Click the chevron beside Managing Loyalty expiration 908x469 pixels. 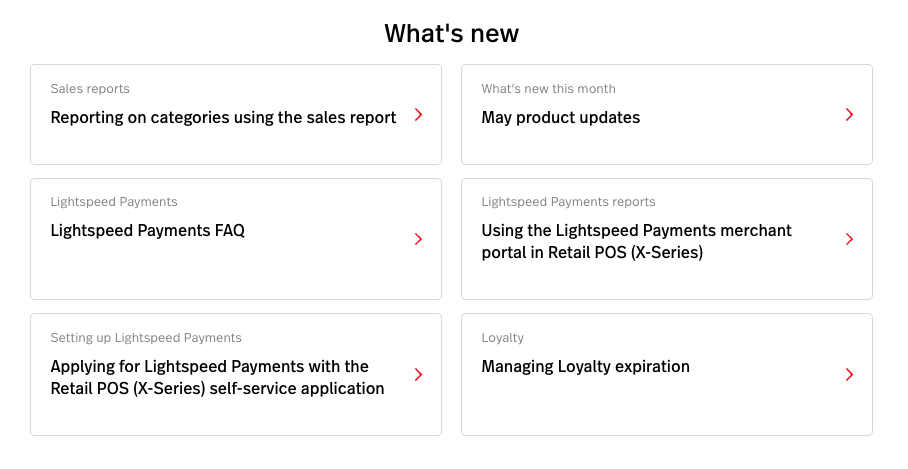pyautogui.click(x=849, y=375)
